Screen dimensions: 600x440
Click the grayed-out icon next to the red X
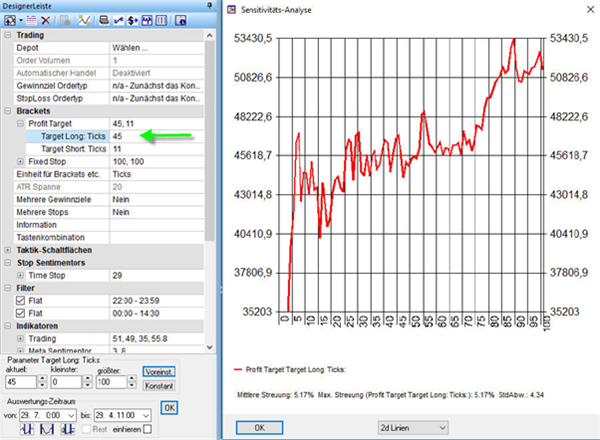point(65,20)
